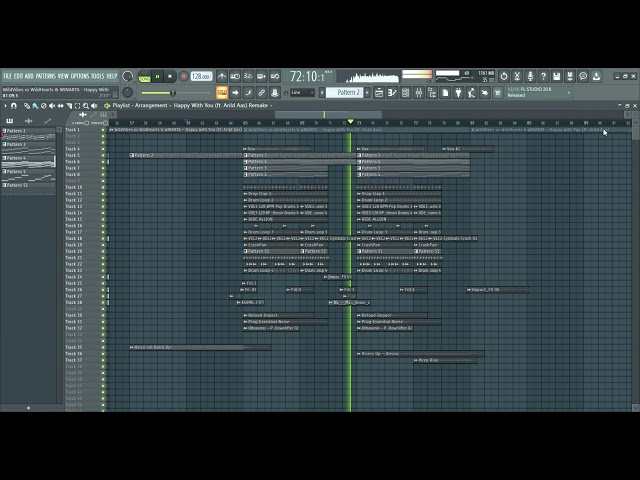Open the Mixer view icon
The height and width of the screenshot is (480, 640).
click(x=419, y=93)
